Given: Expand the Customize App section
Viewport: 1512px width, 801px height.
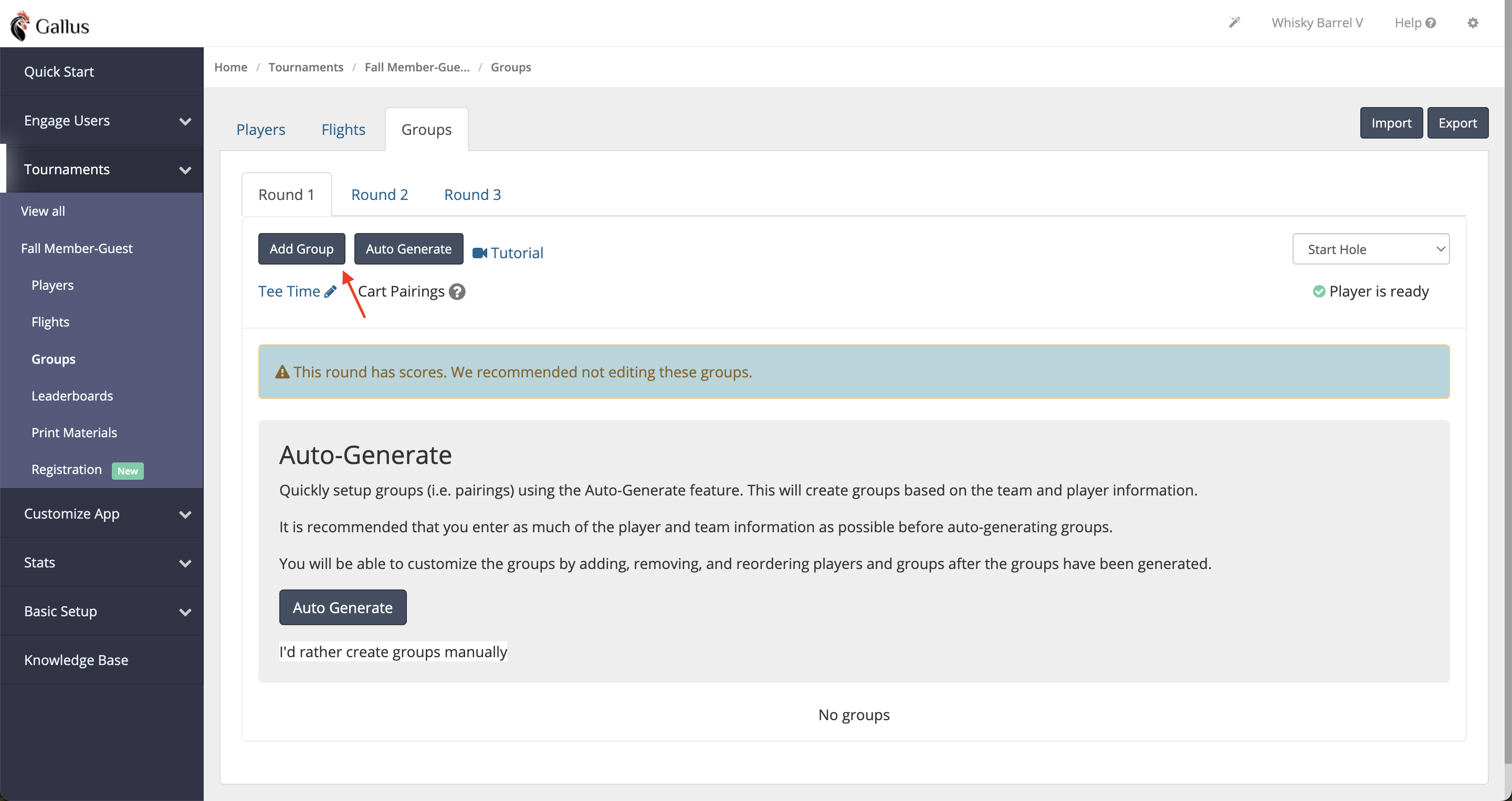Looking at the screenshot, I should (102, 513).
